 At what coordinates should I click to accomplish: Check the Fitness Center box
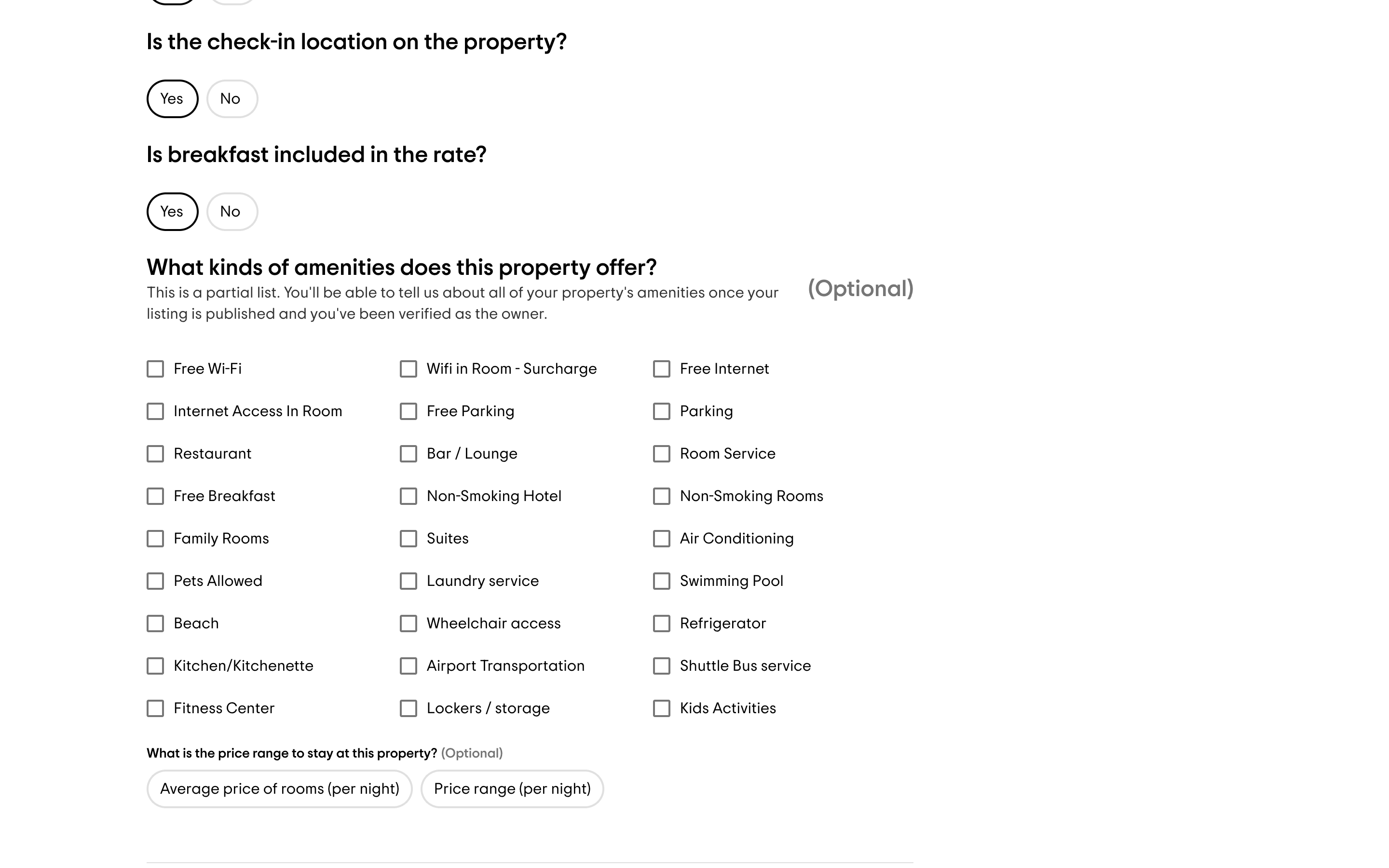click(155, 708)
